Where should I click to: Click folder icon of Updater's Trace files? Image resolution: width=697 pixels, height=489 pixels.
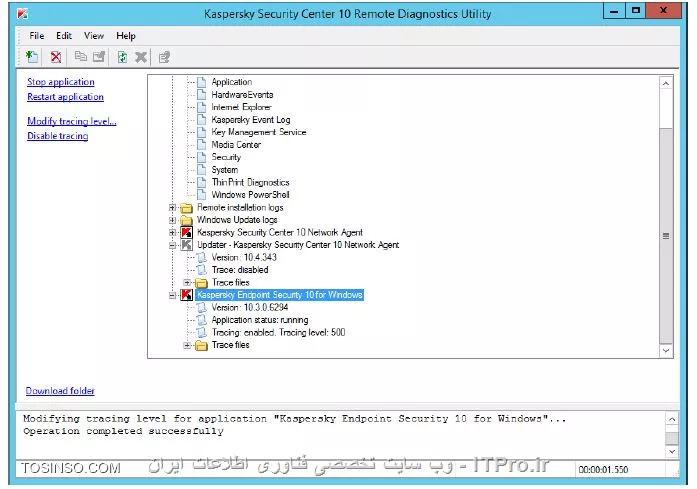(201, 283)
